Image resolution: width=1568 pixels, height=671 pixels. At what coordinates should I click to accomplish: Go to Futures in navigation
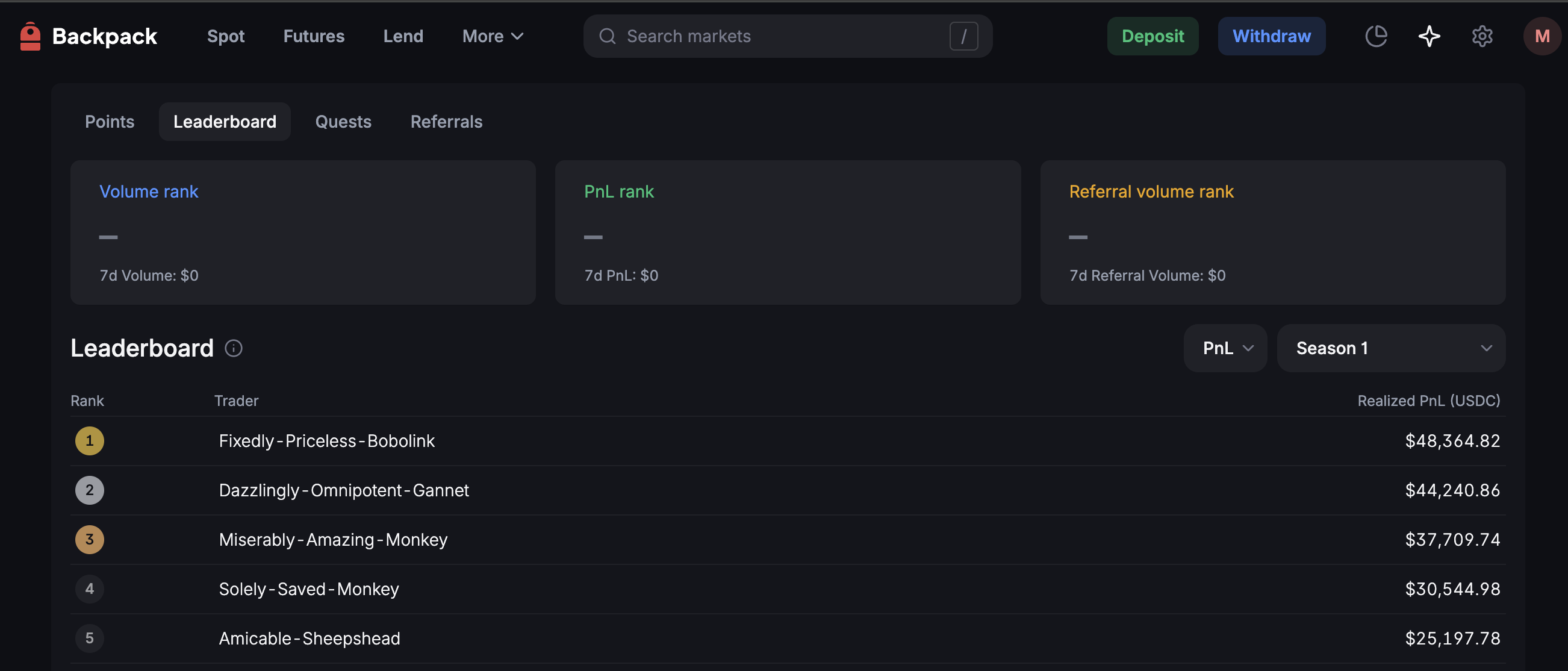[314, 36]
